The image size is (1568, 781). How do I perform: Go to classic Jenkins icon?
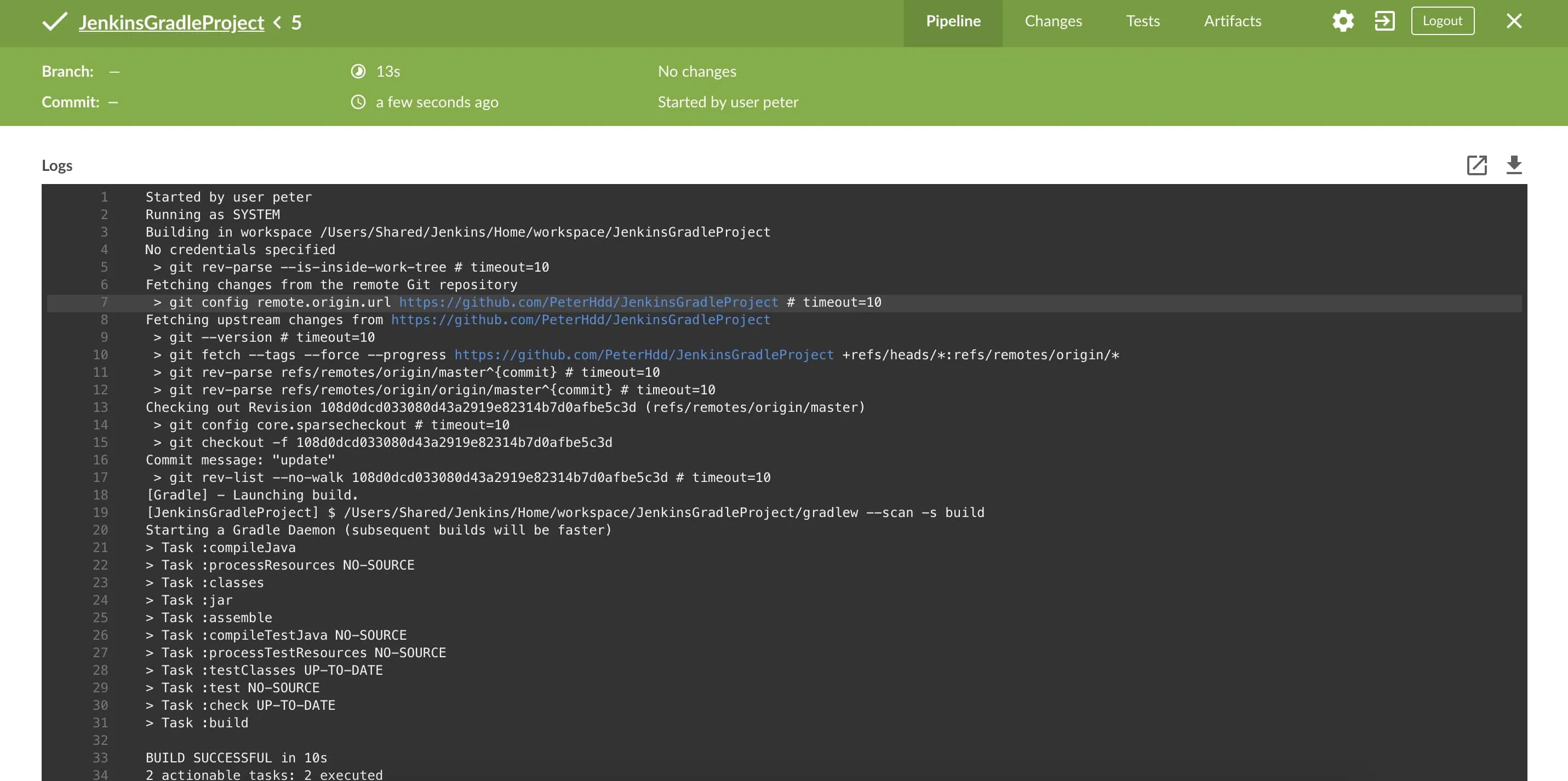(x=1384, y=21)
